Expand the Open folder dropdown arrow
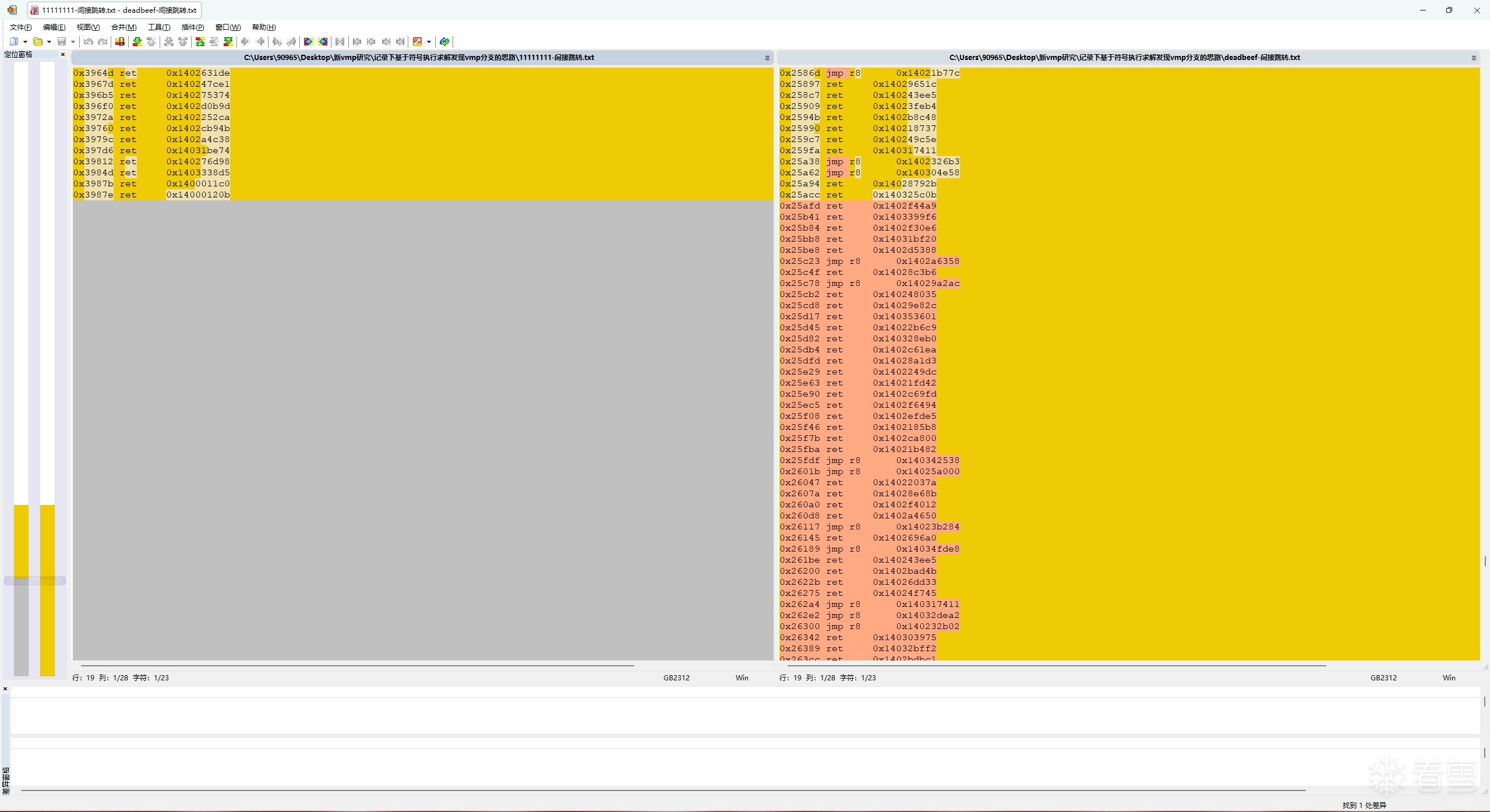Viewport: 1490px width, 812px height. (49, 41)
